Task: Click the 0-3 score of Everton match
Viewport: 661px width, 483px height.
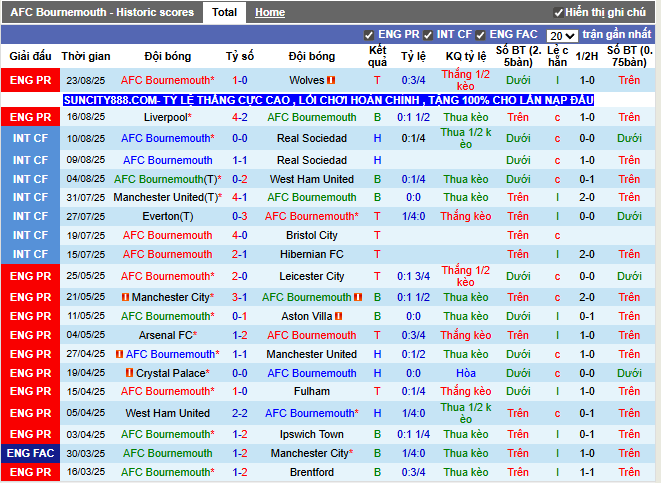Action: (x=239, y=216)
